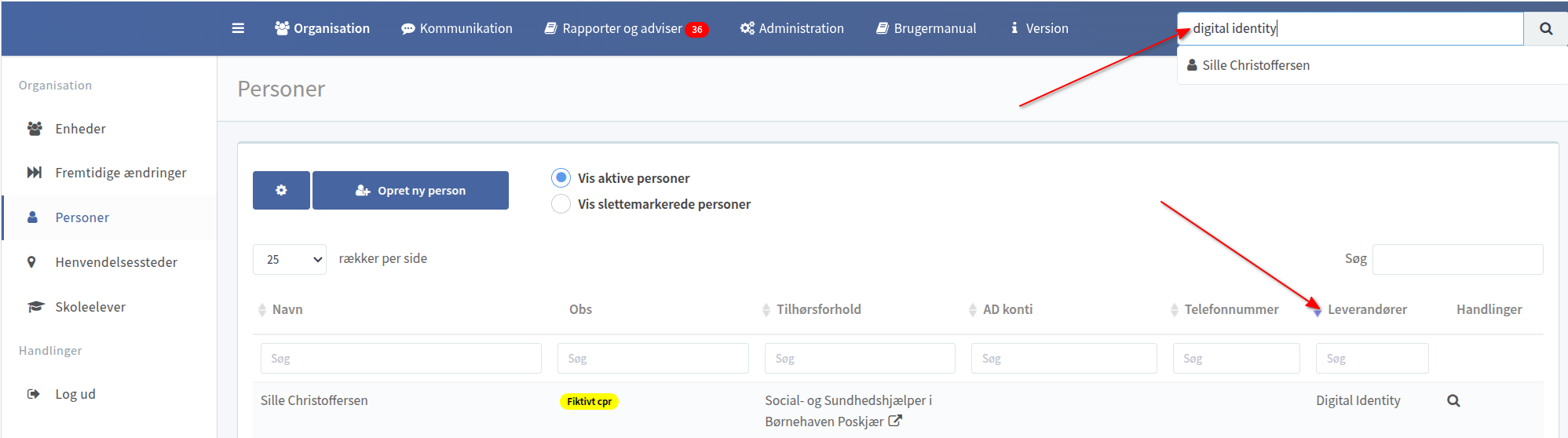Sort by Tilhørsforhold column arrows
This screenshot has height=438, width=1568.
pyautogui.click(x=766, y=310)
